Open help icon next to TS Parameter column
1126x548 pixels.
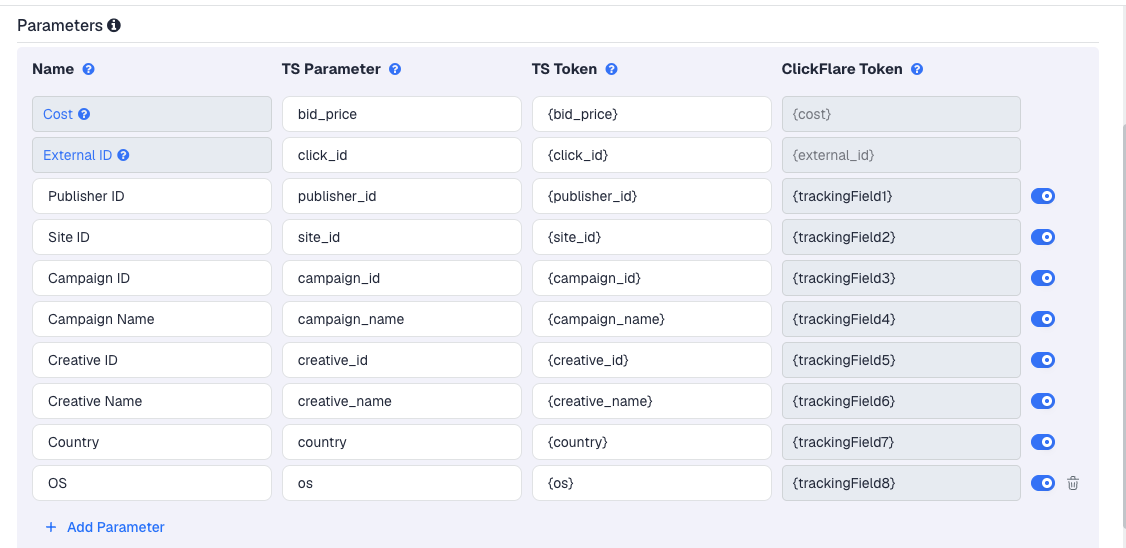[395, 70]
